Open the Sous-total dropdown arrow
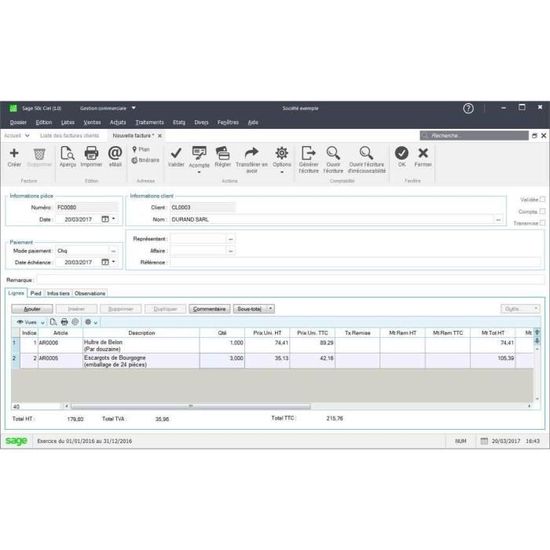The image size is (550, 550). (270, 309)
